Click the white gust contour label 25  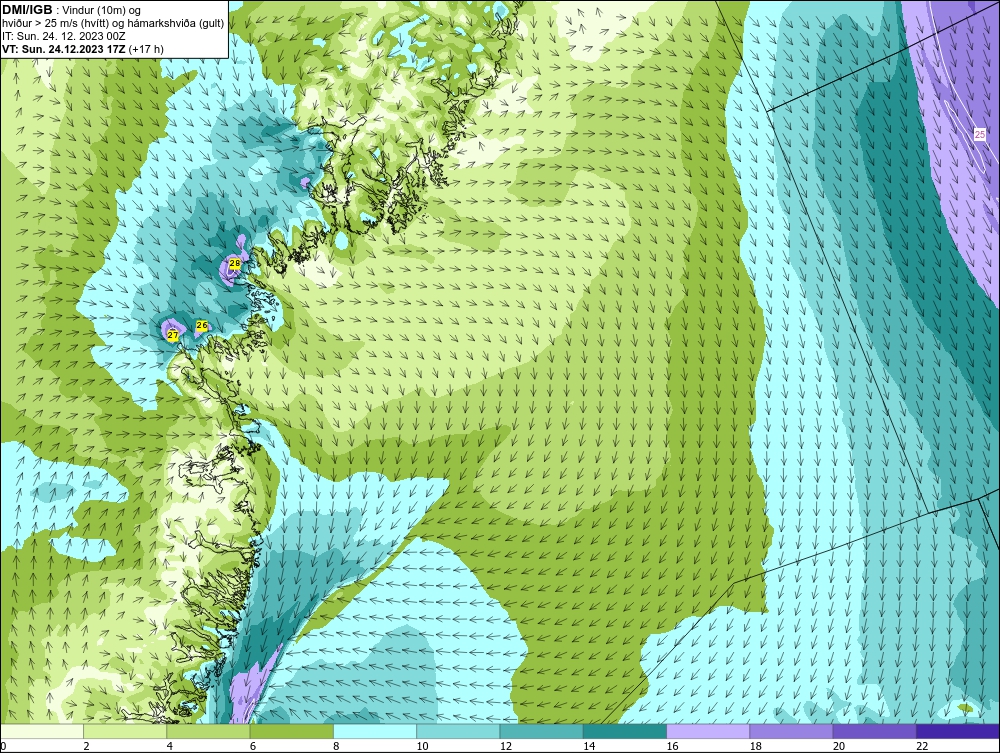point(980,135)
